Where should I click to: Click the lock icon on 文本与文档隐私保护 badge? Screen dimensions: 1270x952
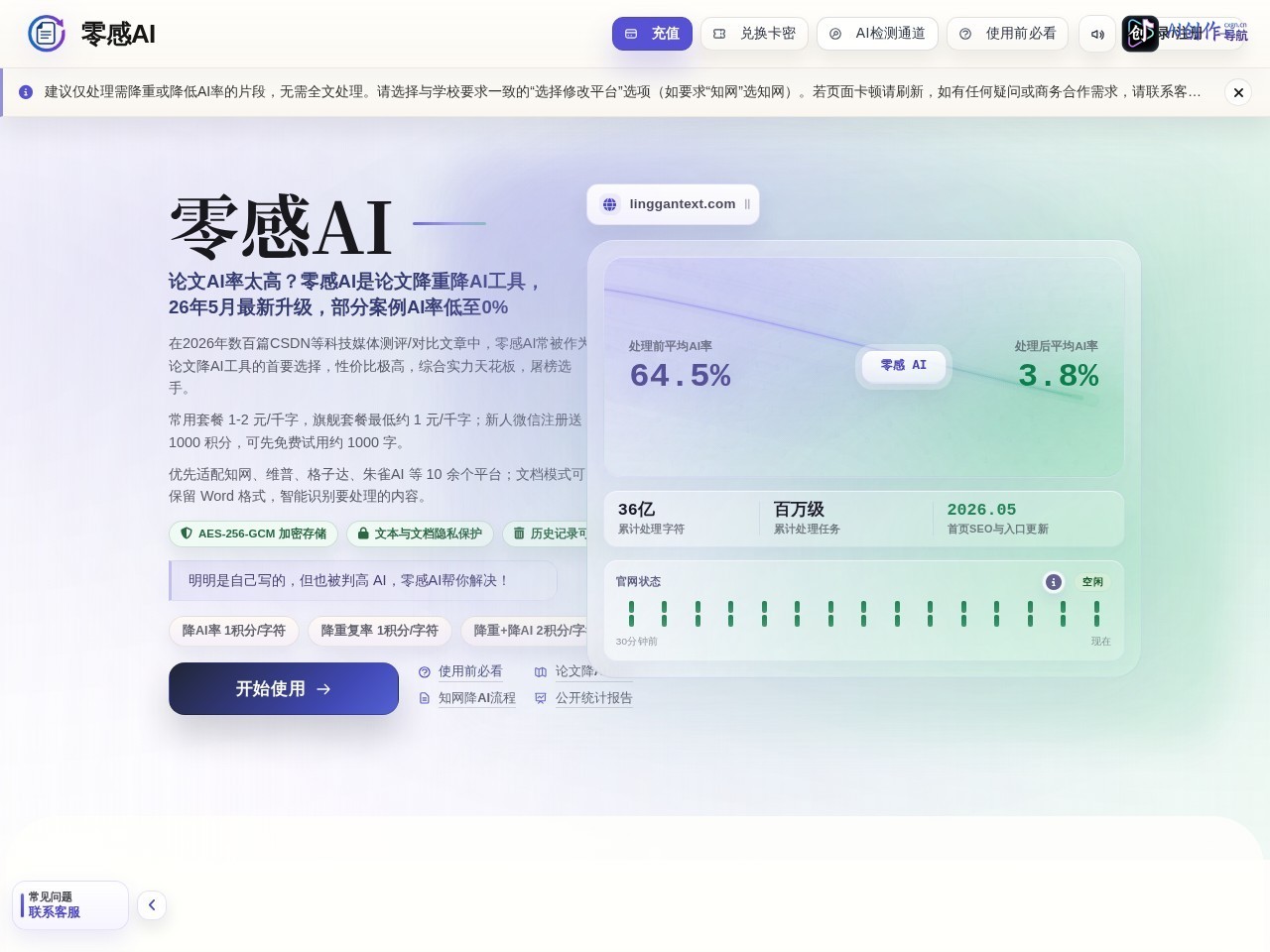pos(363,534)
